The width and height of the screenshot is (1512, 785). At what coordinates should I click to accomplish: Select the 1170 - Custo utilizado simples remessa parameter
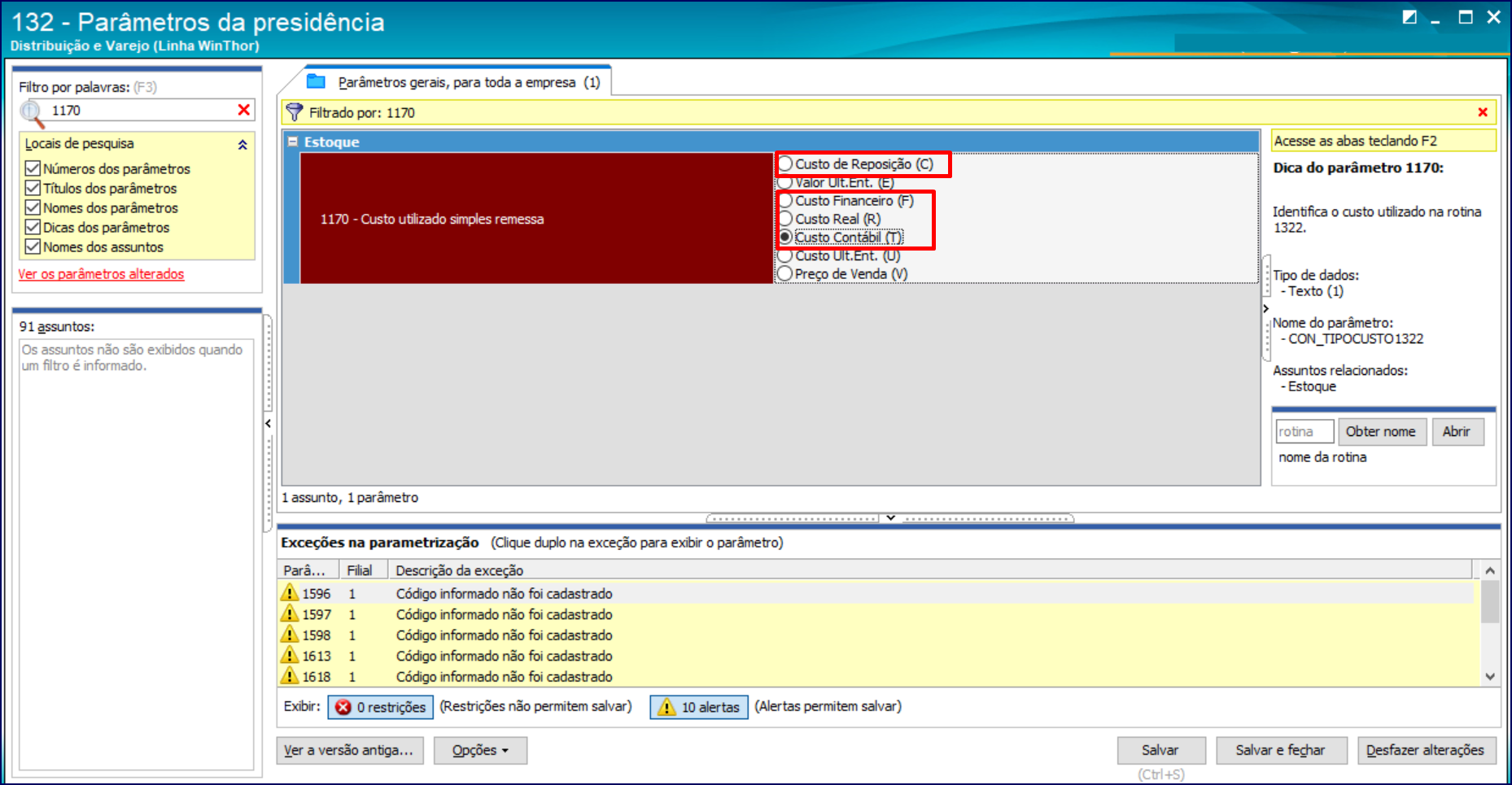click(536, 218)
